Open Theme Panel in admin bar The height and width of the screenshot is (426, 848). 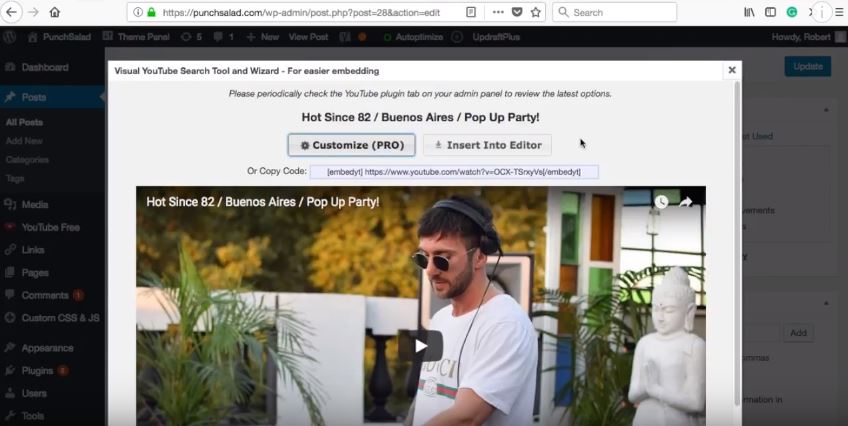pos(136,37)
